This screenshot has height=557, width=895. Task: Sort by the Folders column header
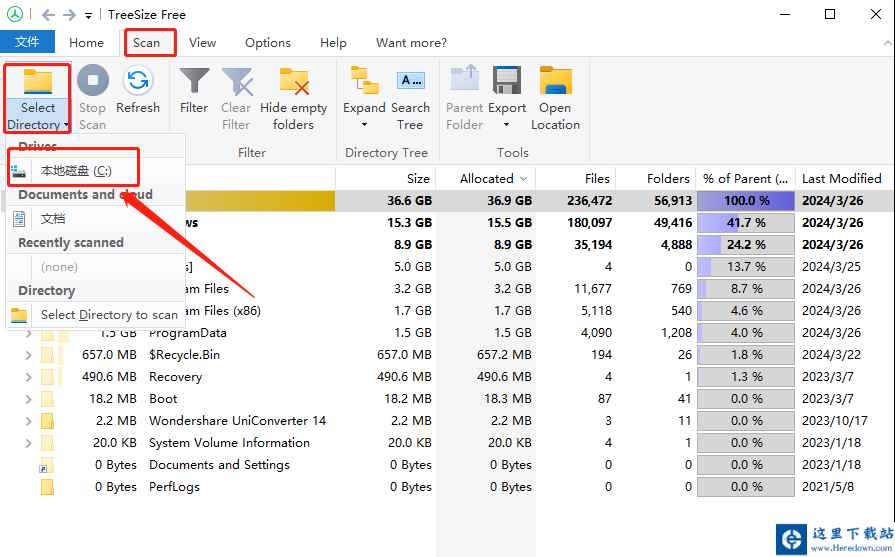[656, 179]
